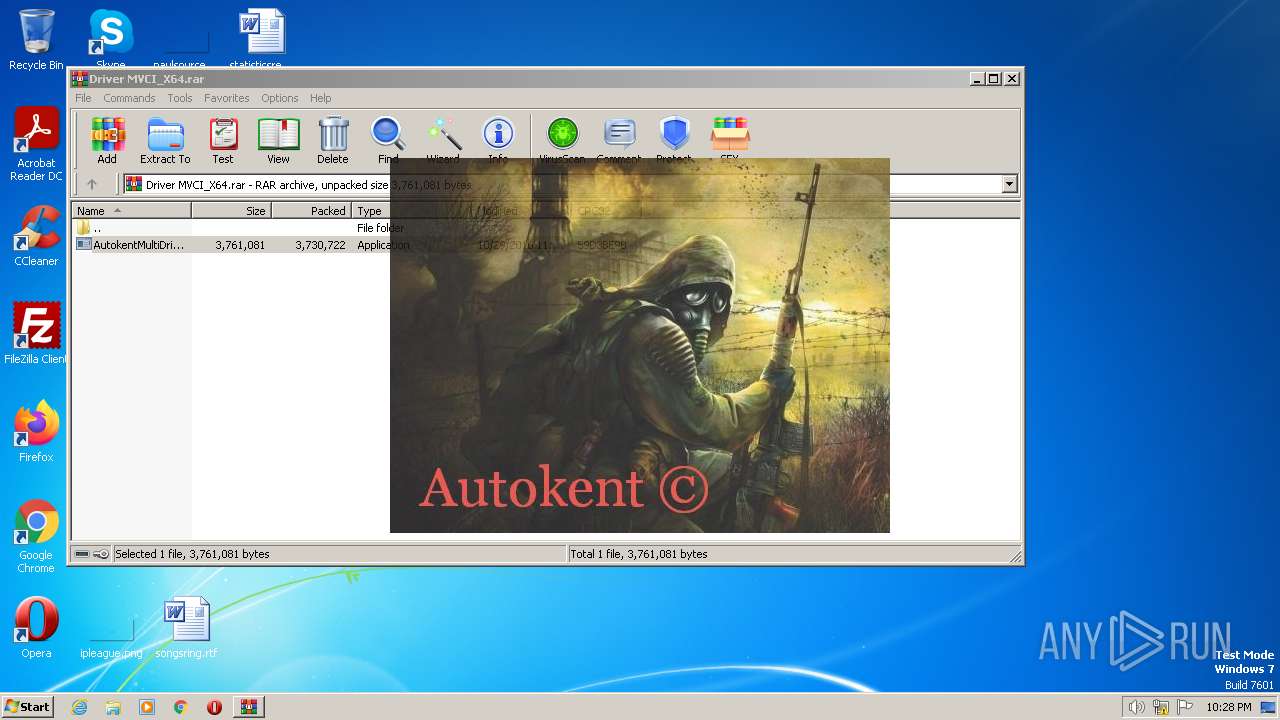
Task: Open staticticsre Word document on desktop
Action: click(x=260, y=40)
